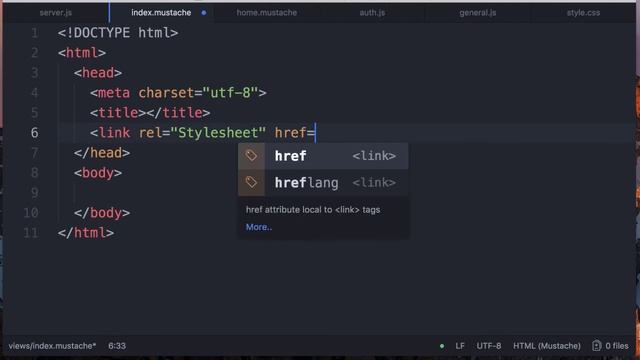
Task: Click the </html> closing tag on line 11
Action: point(86,233)
